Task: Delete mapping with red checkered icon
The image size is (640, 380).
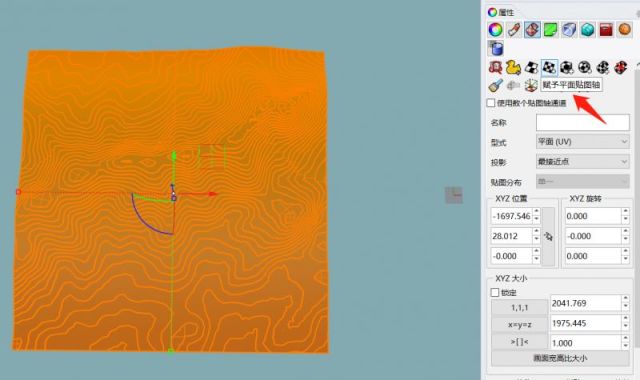Action: [621, 67]
